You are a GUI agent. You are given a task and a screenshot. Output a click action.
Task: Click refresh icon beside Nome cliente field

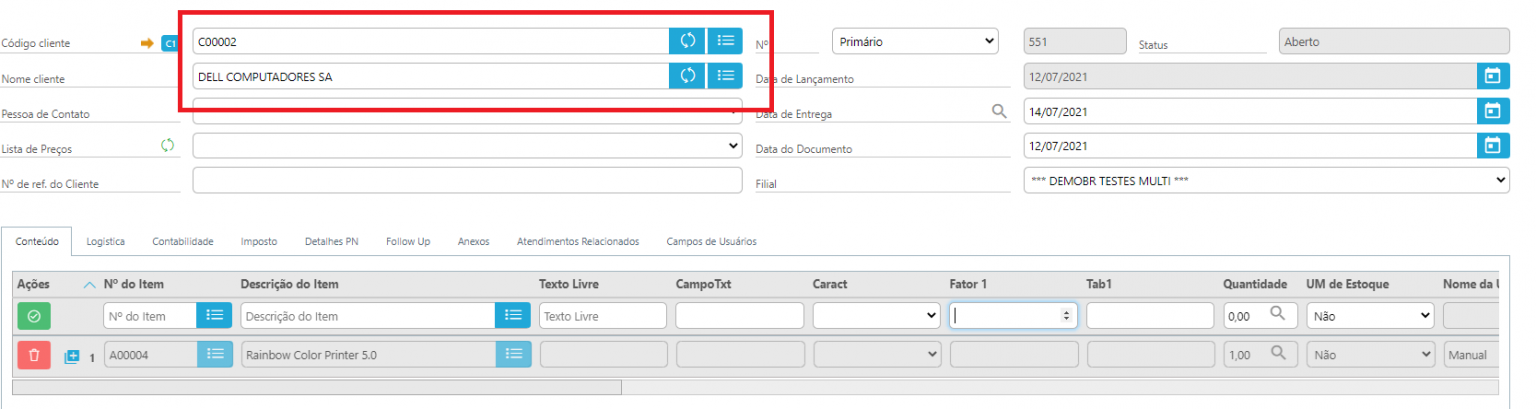[688, 76]
